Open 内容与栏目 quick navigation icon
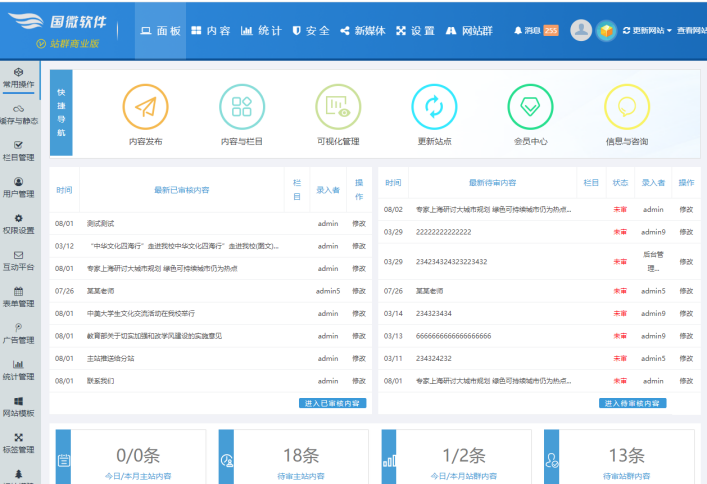The image size is (707, 484). pyautogui.click(x=241, y=108)
